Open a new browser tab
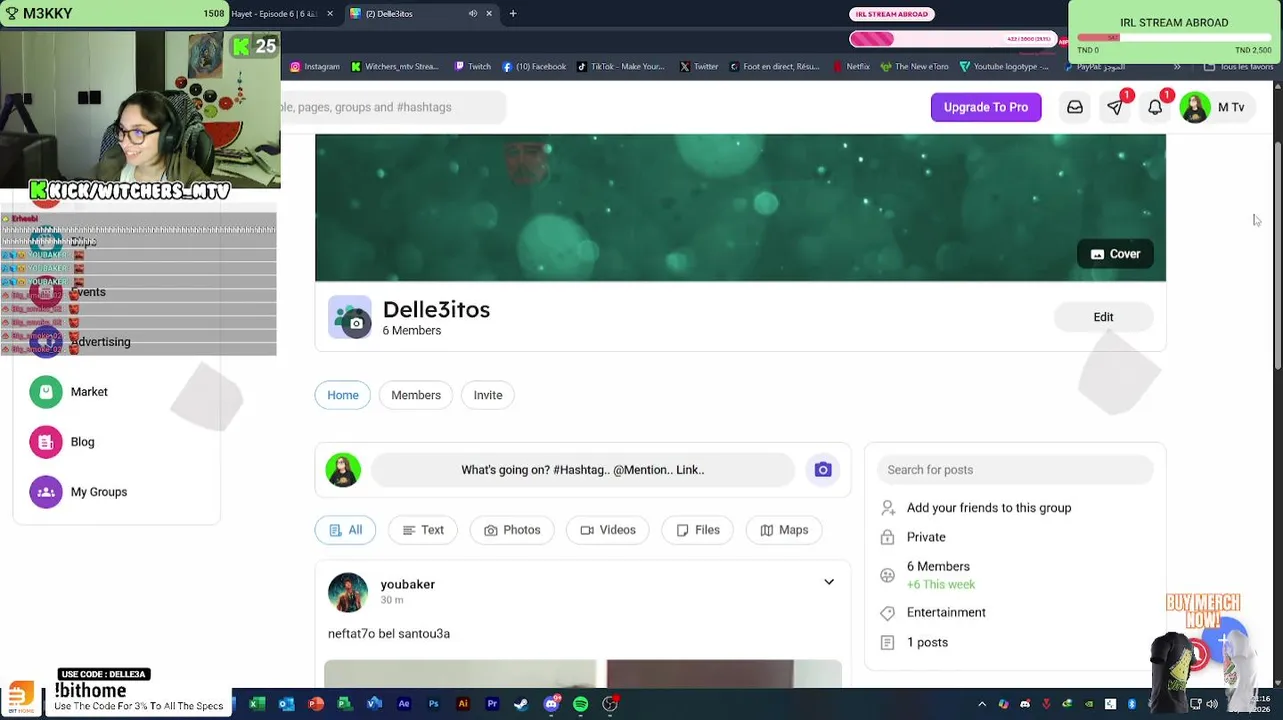Screen dimensions: 1283x720 pos(513,14)
